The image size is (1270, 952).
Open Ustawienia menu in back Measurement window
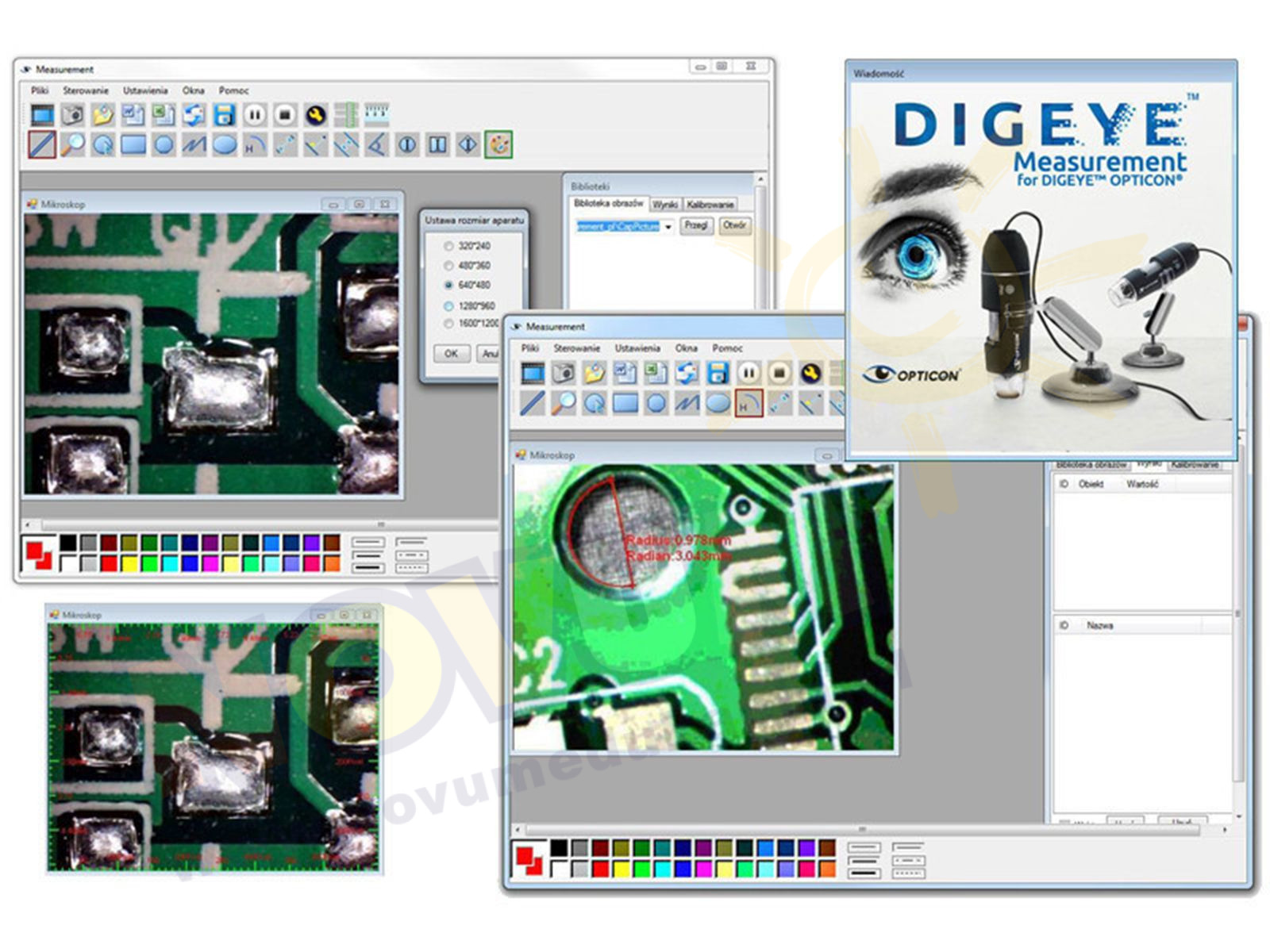145,90
